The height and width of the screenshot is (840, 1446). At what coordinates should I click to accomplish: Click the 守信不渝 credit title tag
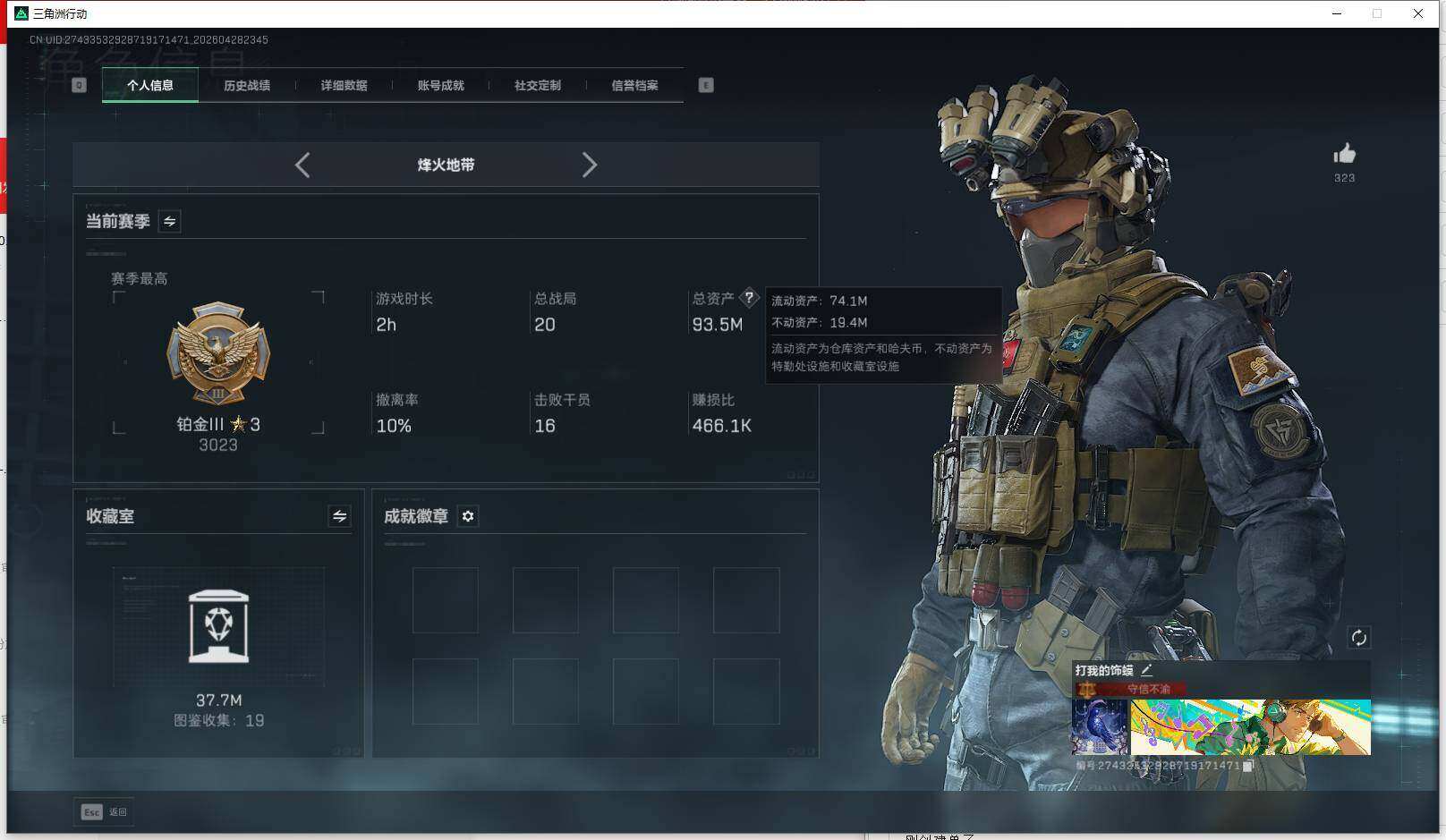pyautogui.click(x=1149, y=689)
